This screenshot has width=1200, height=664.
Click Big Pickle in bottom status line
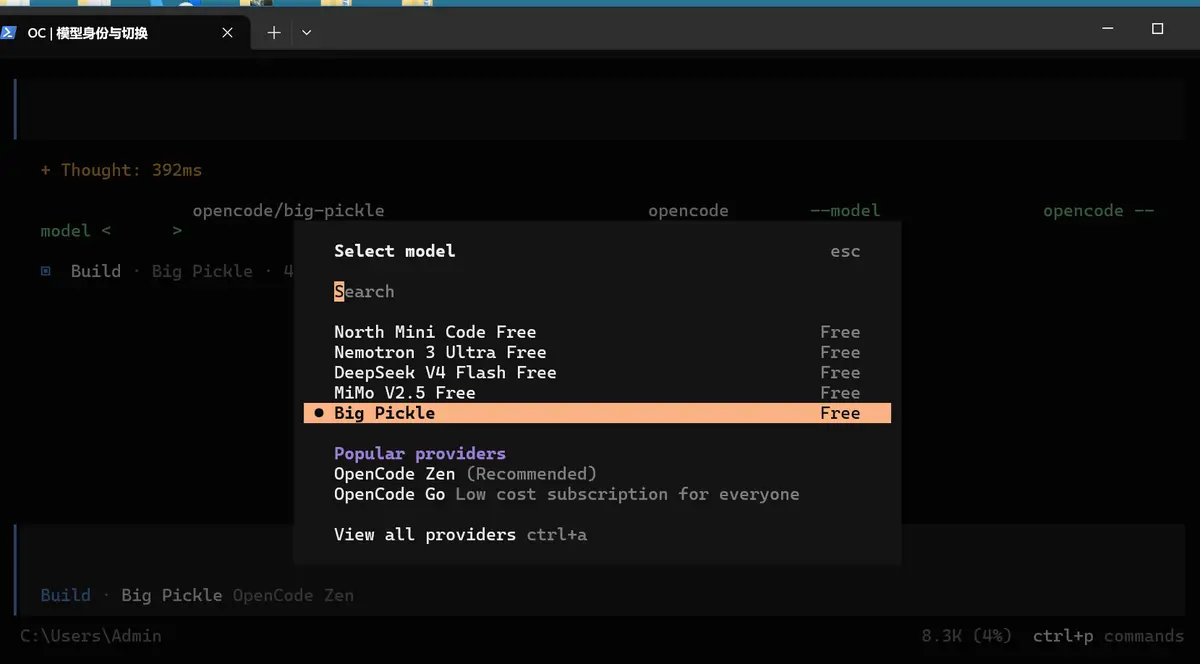point(172,595)
